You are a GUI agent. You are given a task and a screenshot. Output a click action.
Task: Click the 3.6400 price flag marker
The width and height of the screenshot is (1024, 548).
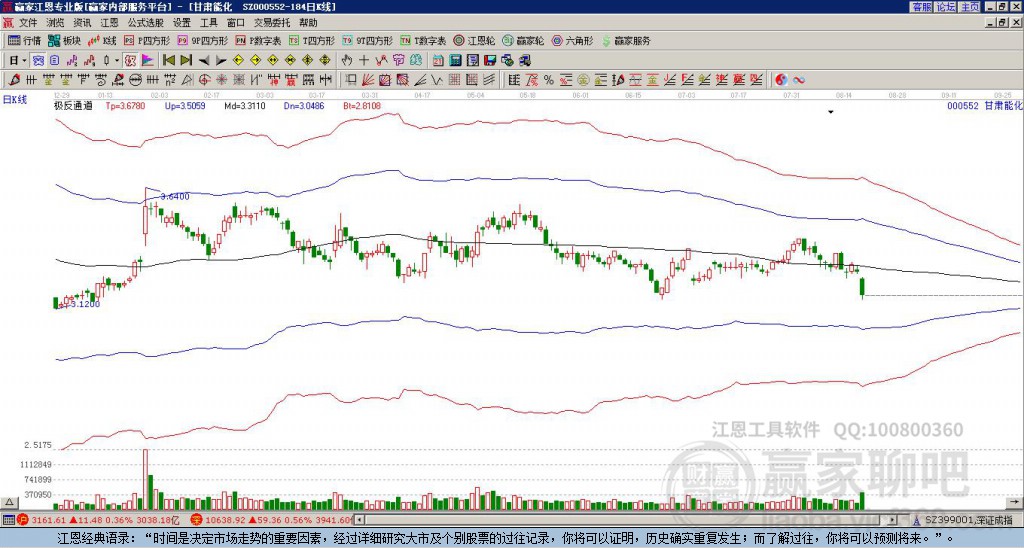(x=174, y=196)
